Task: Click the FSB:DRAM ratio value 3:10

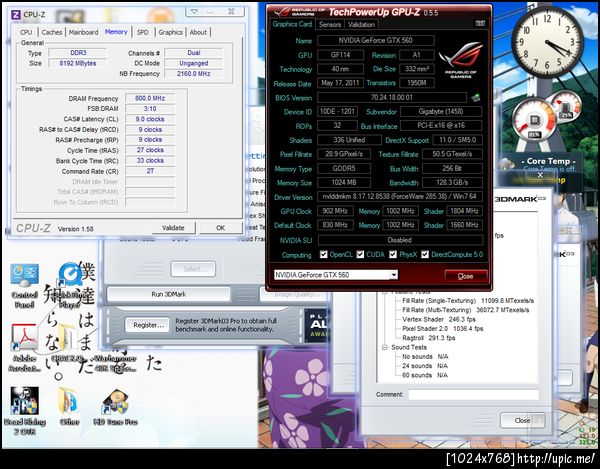Action: [x=150, y=109]
